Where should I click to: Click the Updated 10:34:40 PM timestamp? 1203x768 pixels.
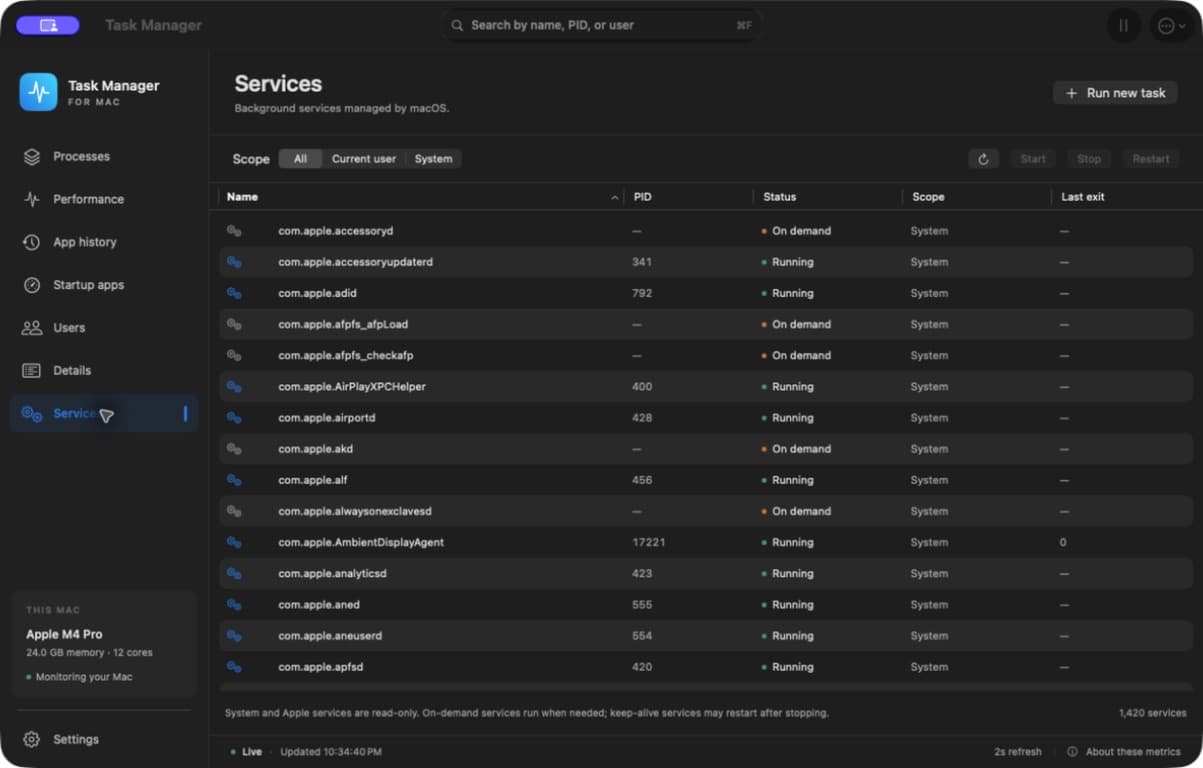[331, 752]
